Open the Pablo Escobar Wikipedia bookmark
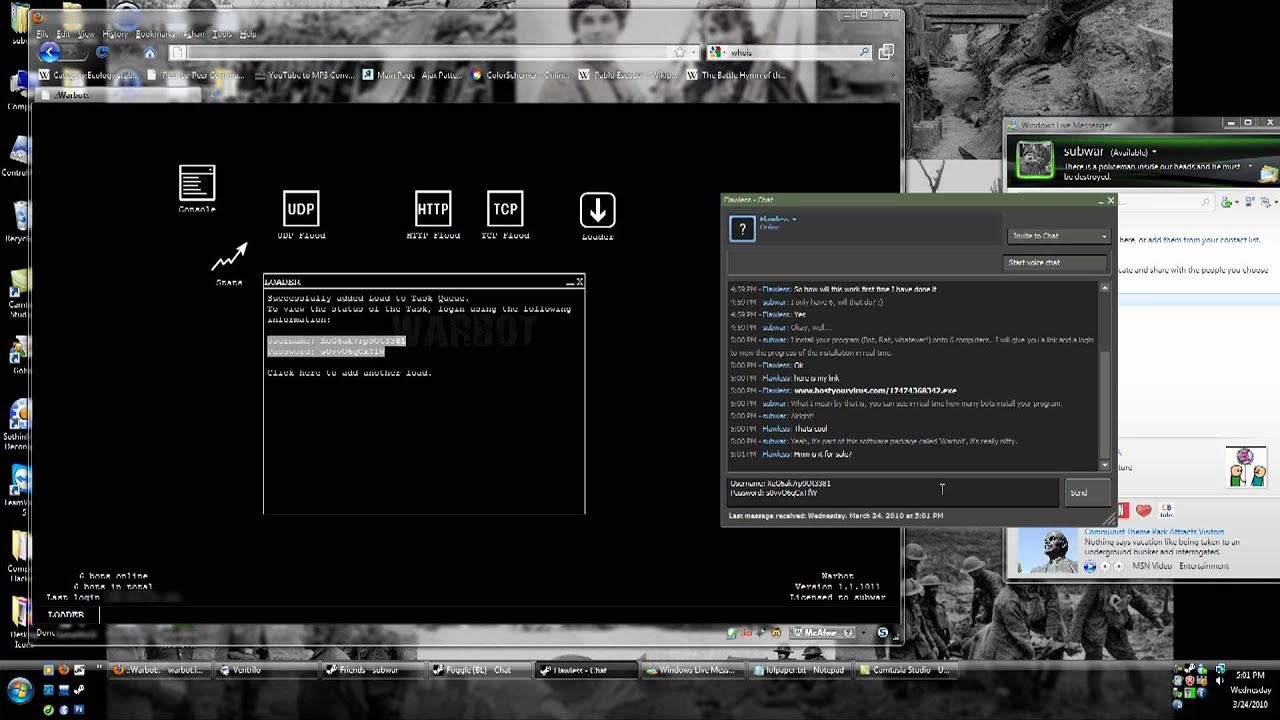Viewport: 1280px width, 720px height. (630, 75)
